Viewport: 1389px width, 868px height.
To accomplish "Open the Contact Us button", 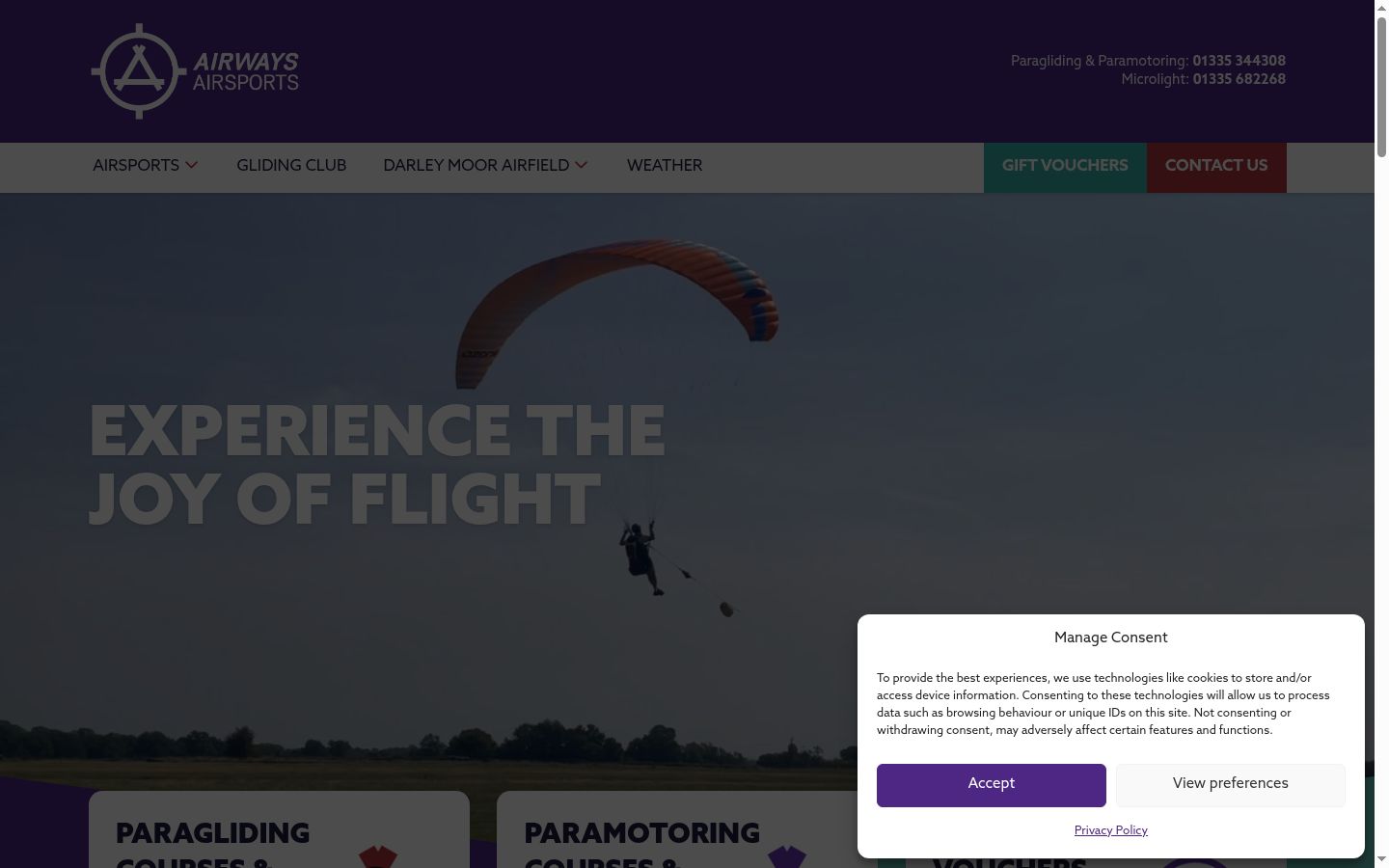I will (x=1216, y=167).
